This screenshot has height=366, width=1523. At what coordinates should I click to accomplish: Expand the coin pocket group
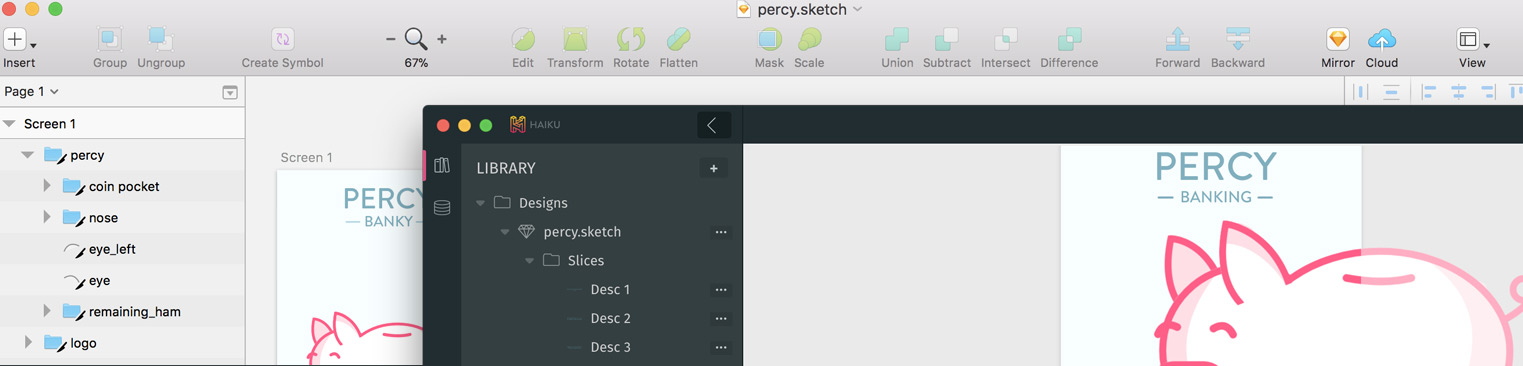(47, 186)
